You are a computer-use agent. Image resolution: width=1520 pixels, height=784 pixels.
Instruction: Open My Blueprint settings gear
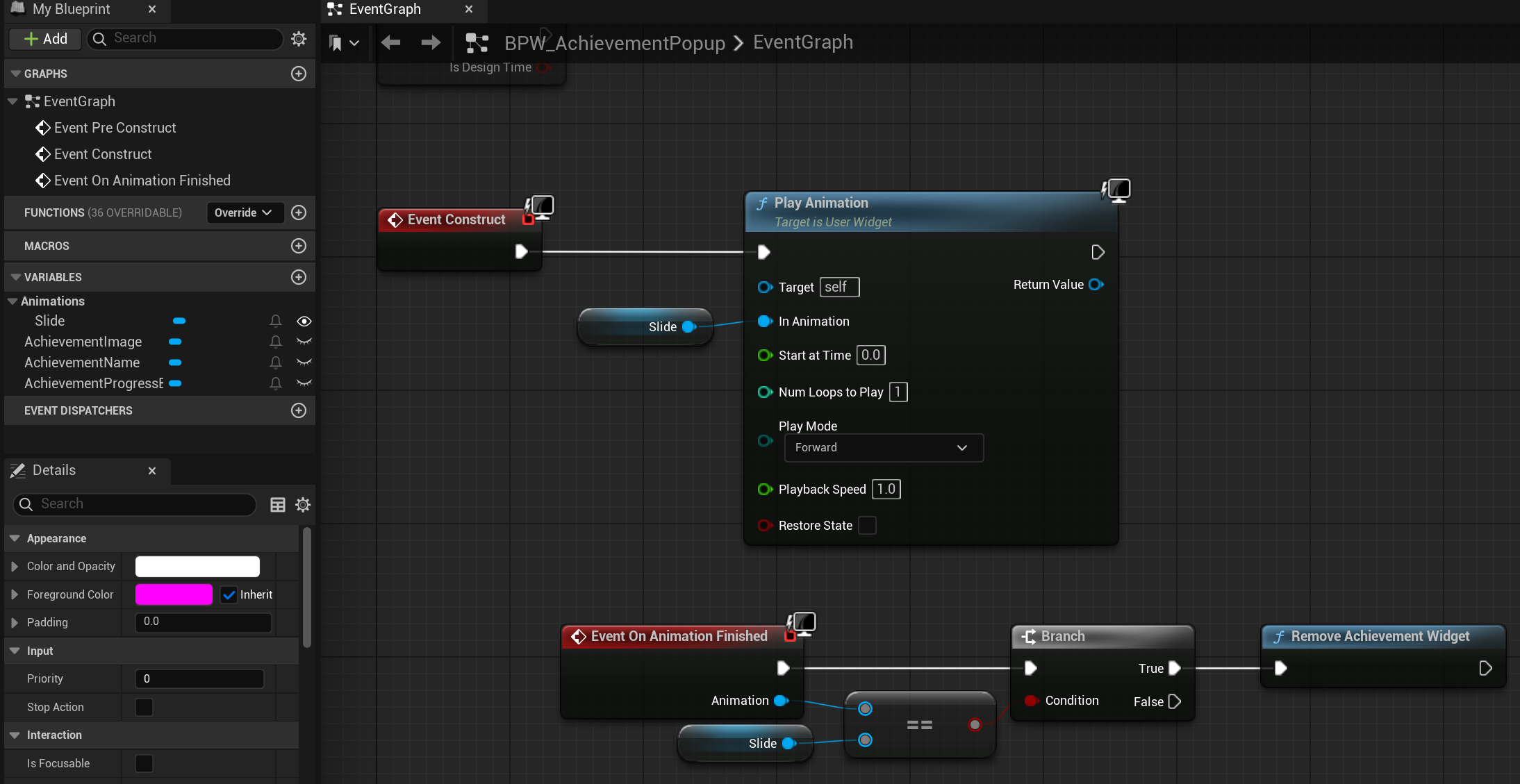299,38
